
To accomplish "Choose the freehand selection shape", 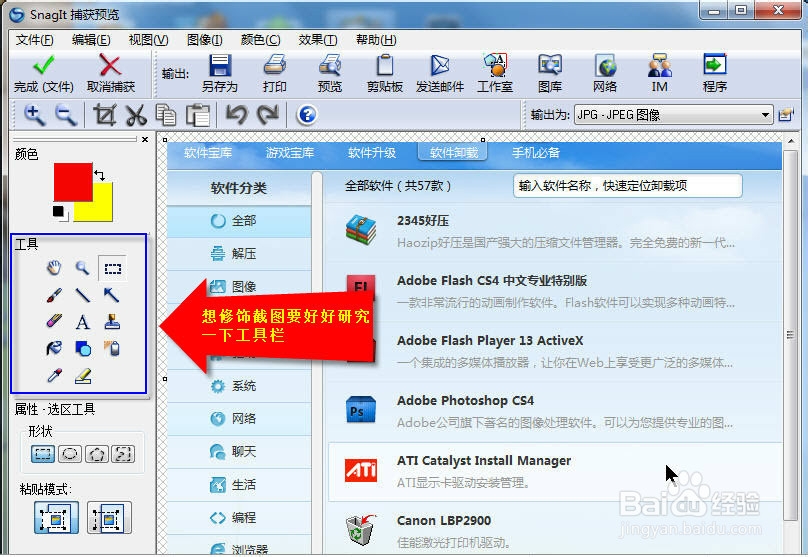I will (123, 454).
